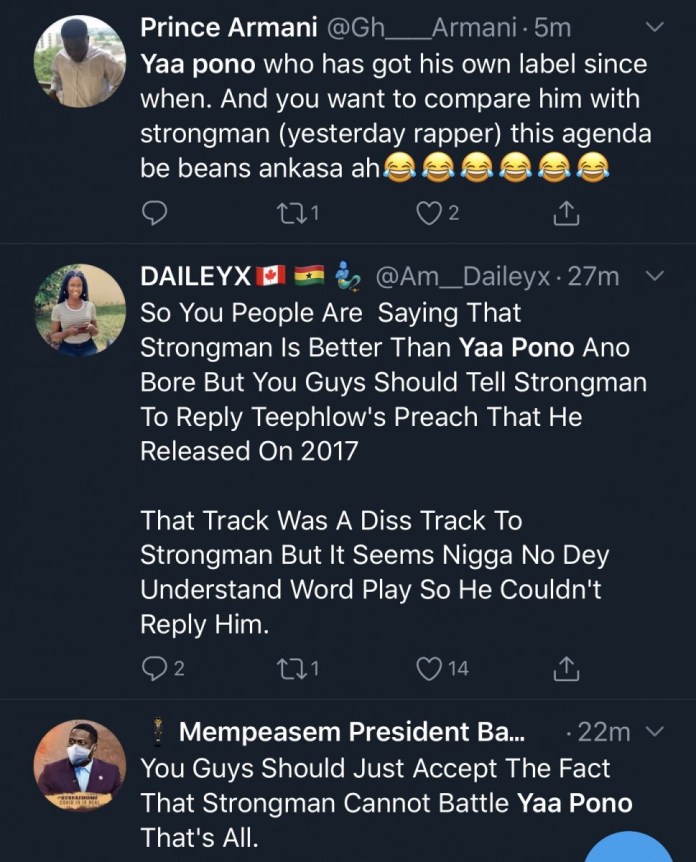This screenshot has width=696, height=862.
Task: Expand the menu arrow on DAILEYX's tweet
Action: point(655,276)
